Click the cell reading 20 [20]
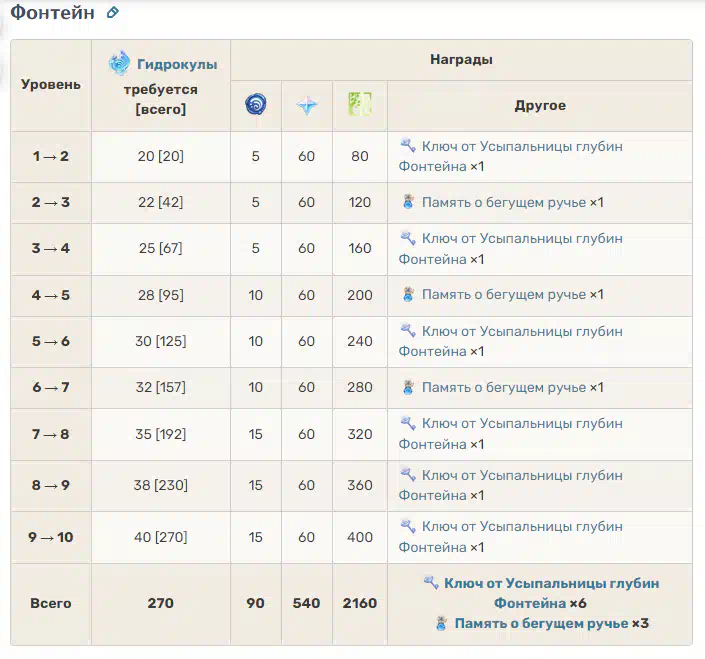 click(x=161, y=156)
